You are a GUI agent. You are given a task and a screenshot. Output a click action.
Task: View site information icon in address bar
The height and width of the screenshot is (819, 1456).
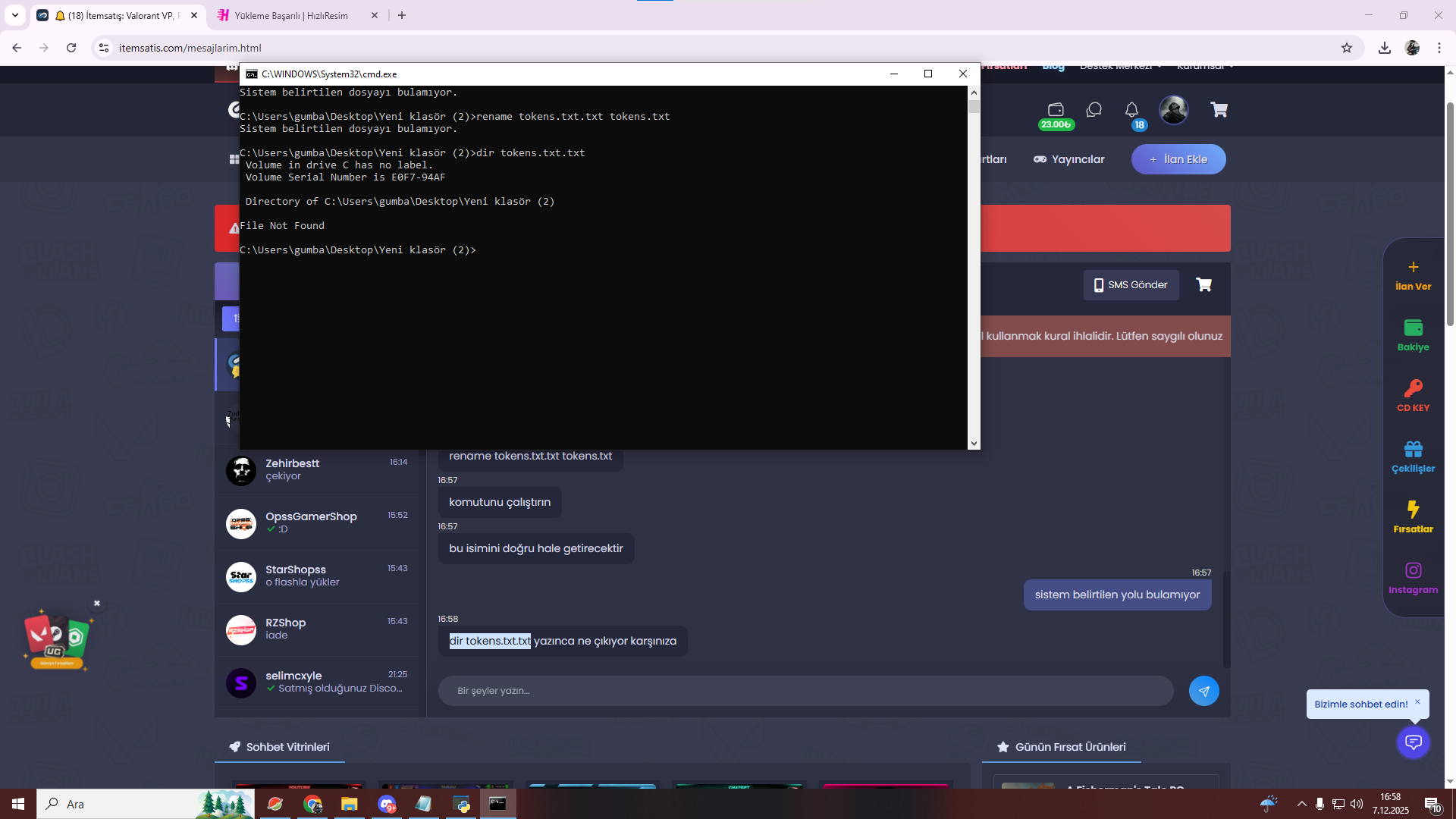point(105,48)
